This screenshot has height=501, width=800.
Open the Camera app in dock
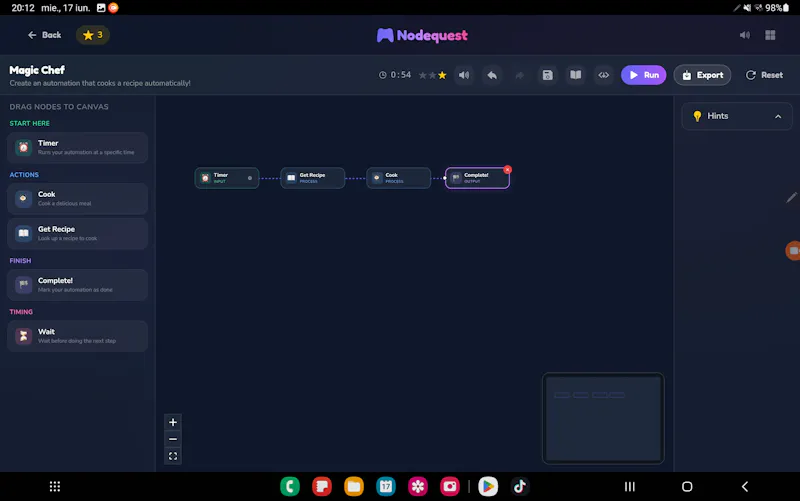449,487
